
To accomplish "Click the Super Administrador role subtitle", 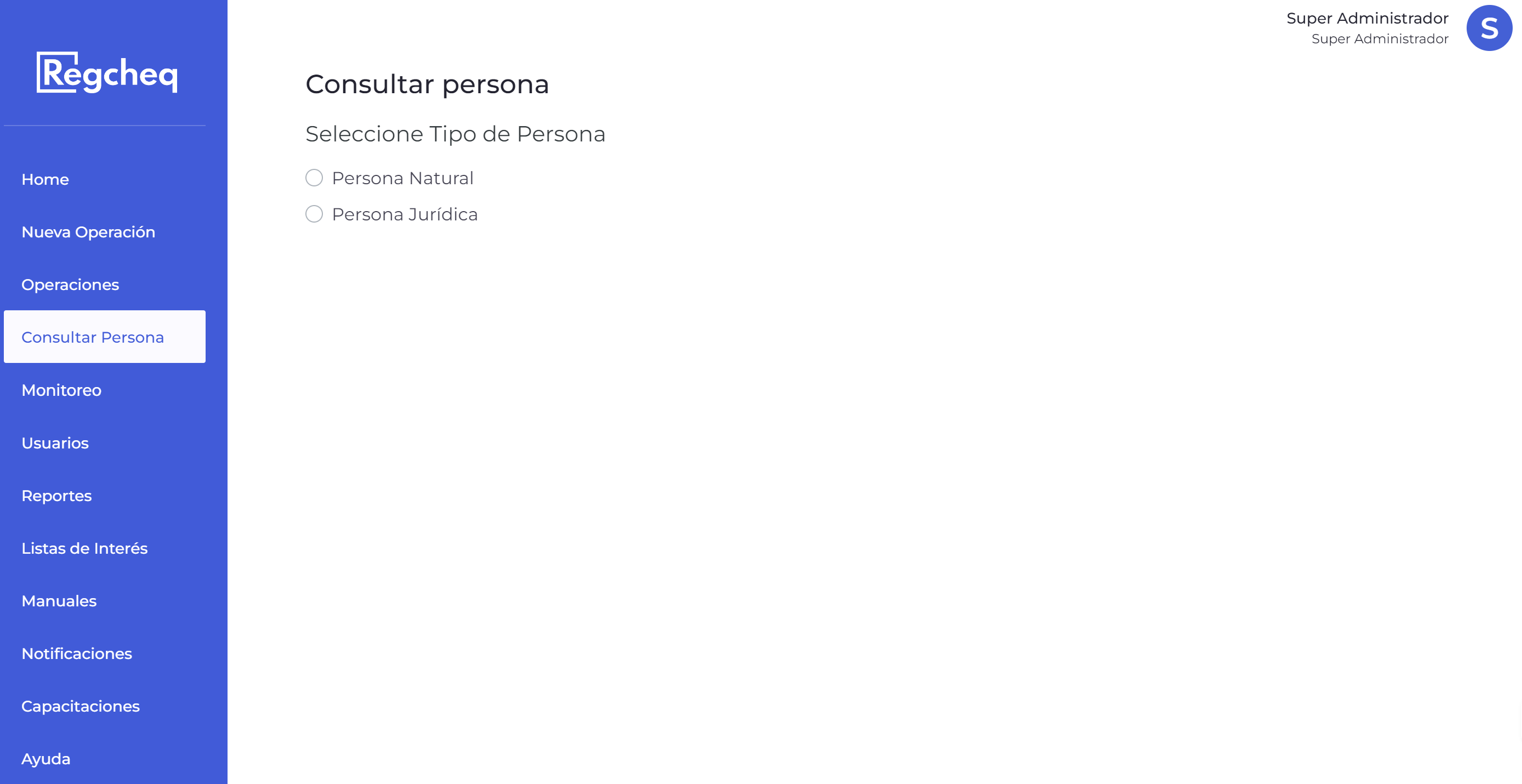I will click(x=1379, y=39).
